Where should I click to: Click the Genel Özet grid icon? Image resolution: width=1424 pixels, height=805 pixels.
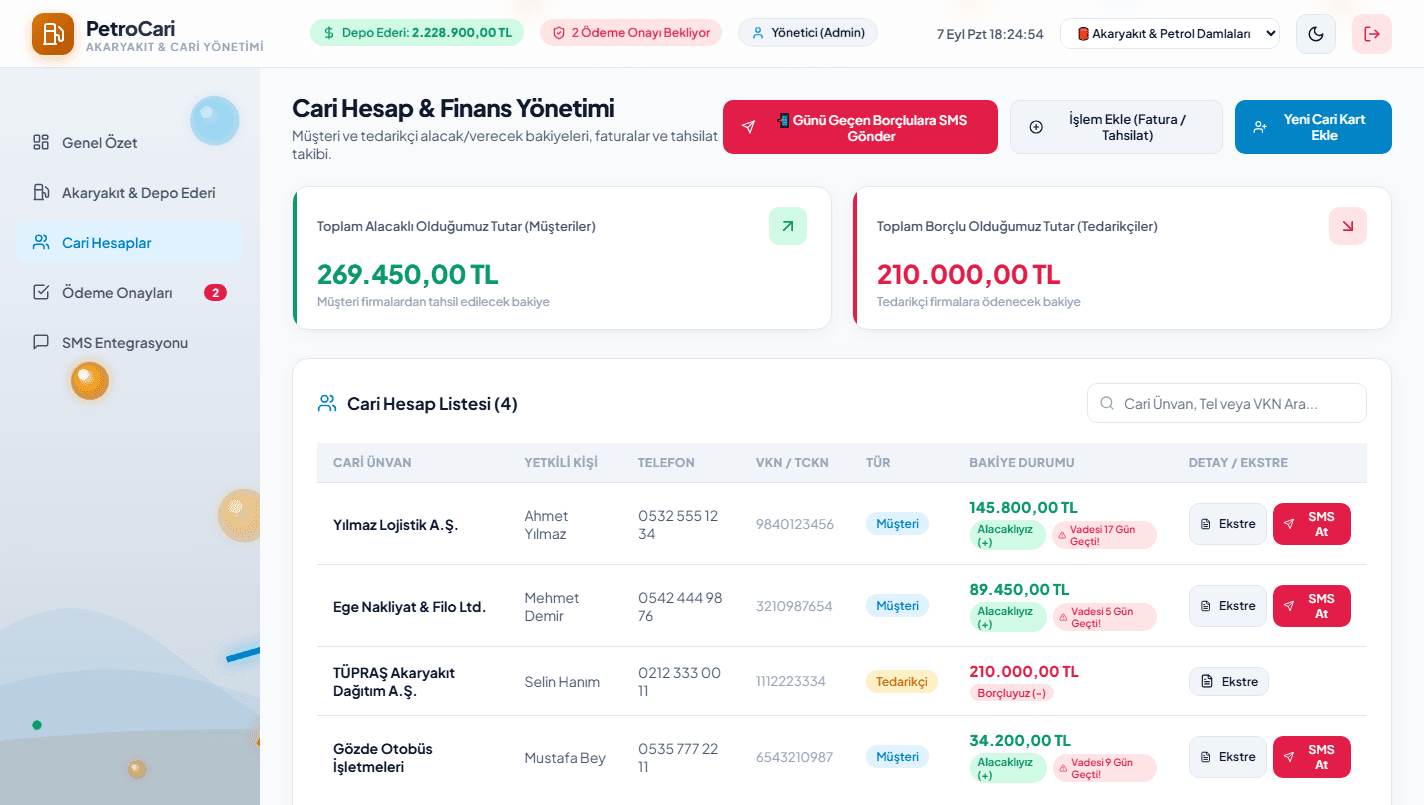pyautogui.click(x=41, y=142)
